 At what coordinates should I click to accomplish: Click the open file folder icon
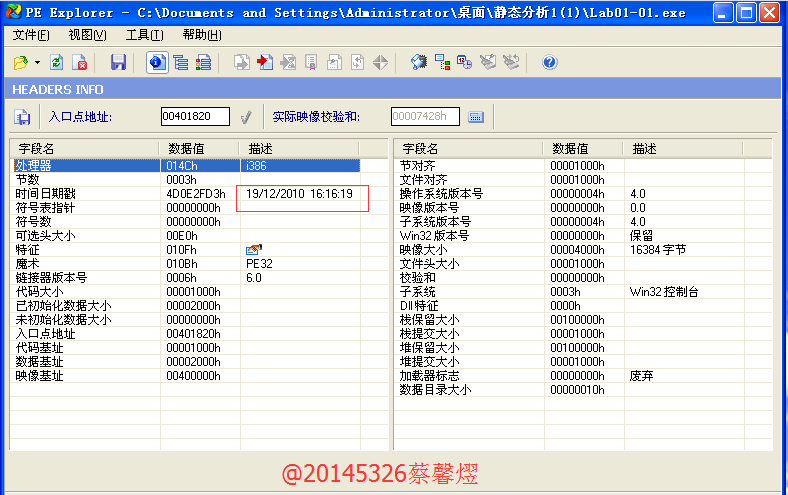tap(20, 62)
